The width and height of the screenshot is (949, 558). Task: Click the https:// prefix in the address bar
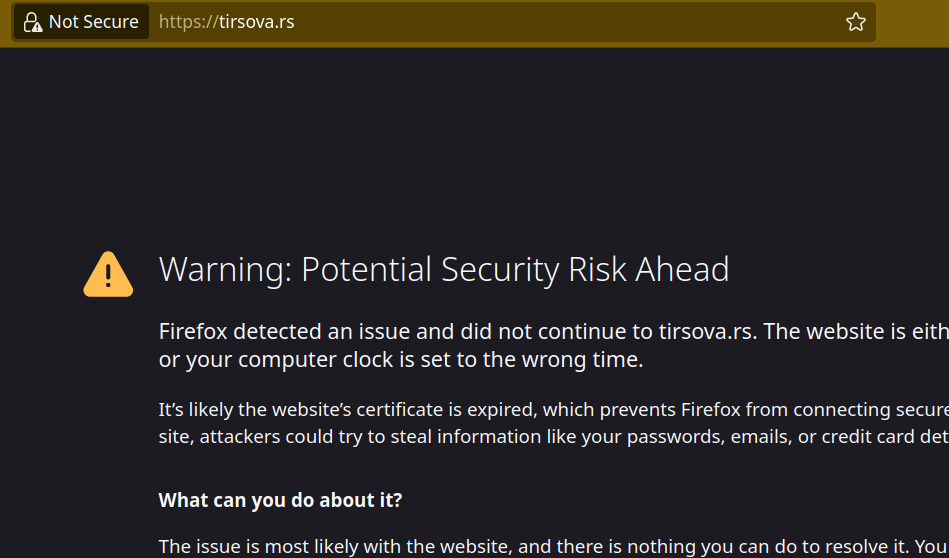pyautogui.click(x=188, y=22)
